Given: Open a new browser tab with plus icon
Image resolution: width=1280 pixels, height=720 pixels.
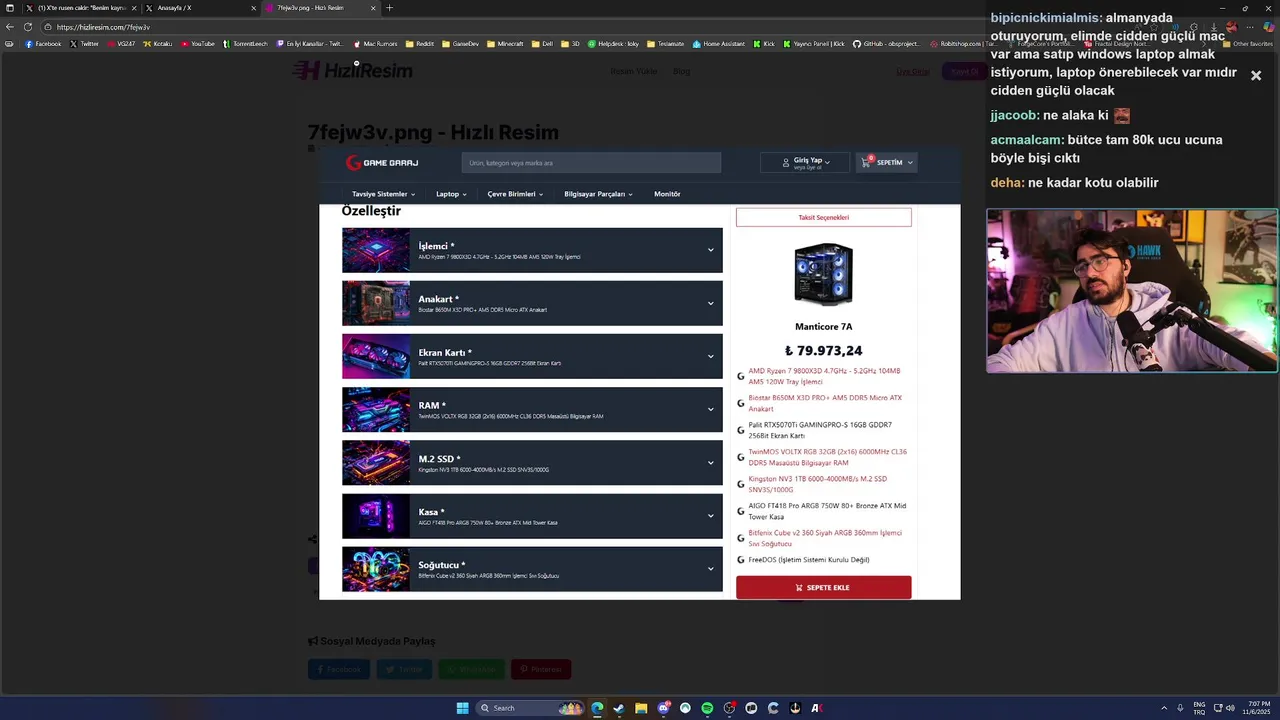Looking at the screenshot, I should click(x=389, y=8).
